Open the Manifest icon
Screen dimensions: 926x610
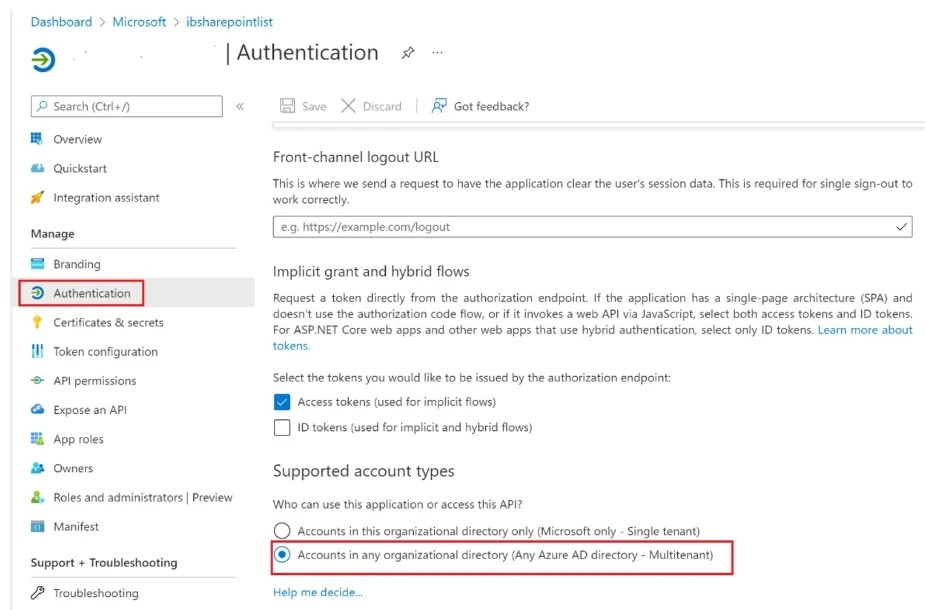click(37, 527)
